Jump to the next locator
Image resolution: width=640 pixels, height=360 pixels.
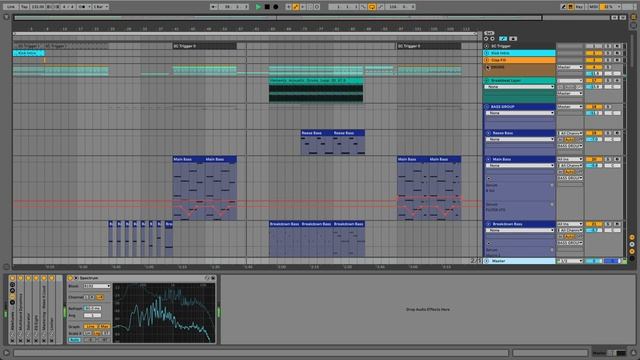pos(493,38)
